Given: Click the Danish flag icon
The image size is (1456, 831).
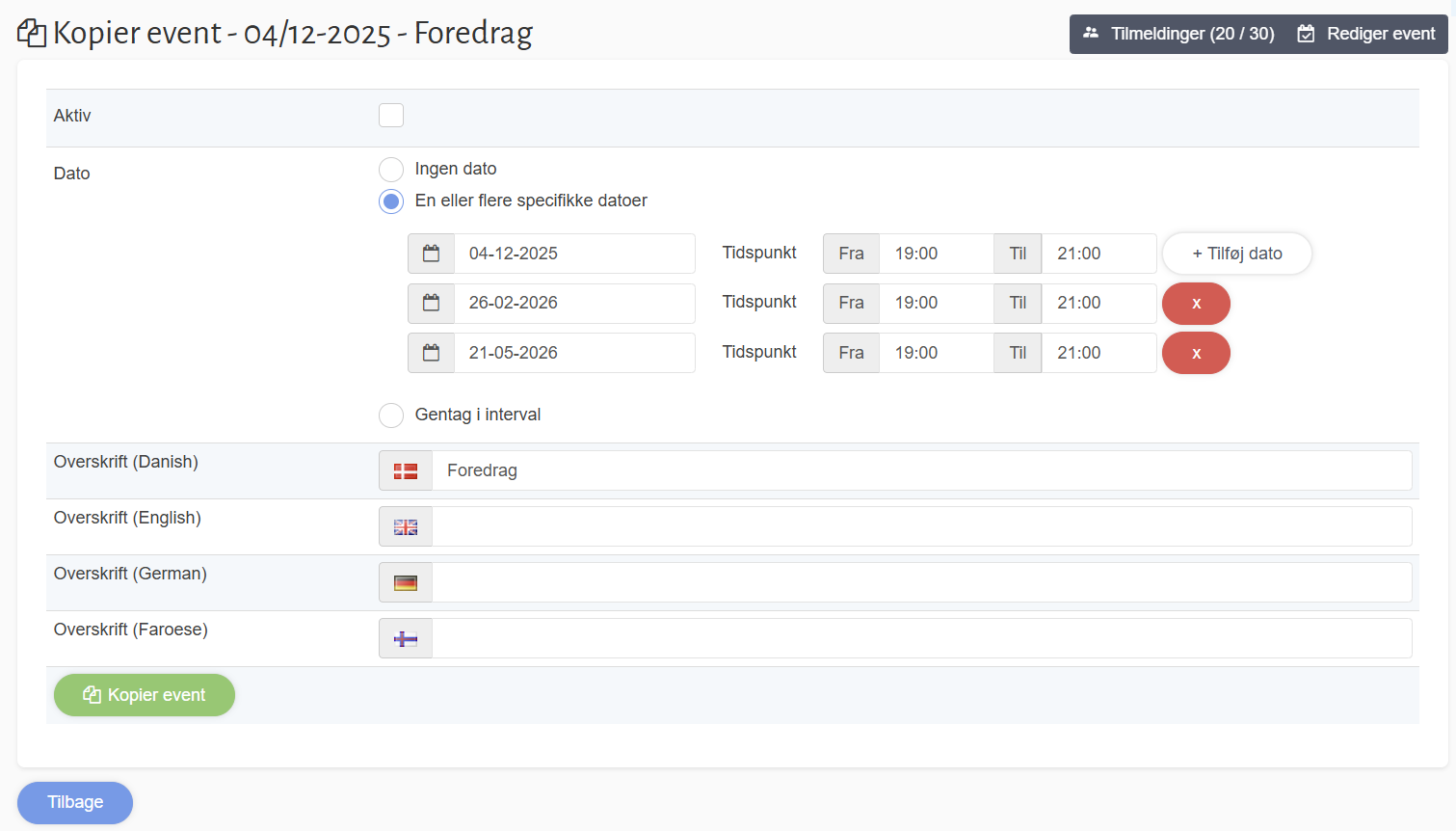Looking at the screenshot, I should click(x=406, y=471).
